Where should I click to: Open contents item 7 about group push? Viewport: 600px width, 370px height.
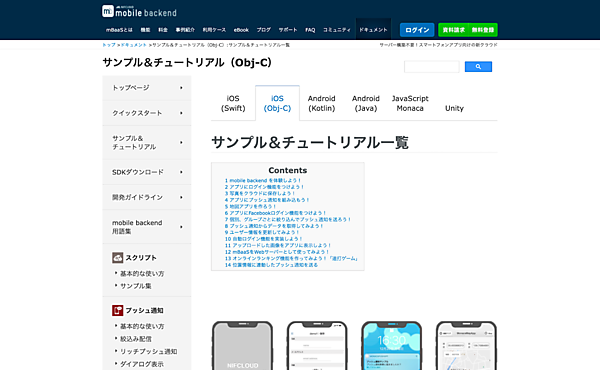click(x=288, y=219)
